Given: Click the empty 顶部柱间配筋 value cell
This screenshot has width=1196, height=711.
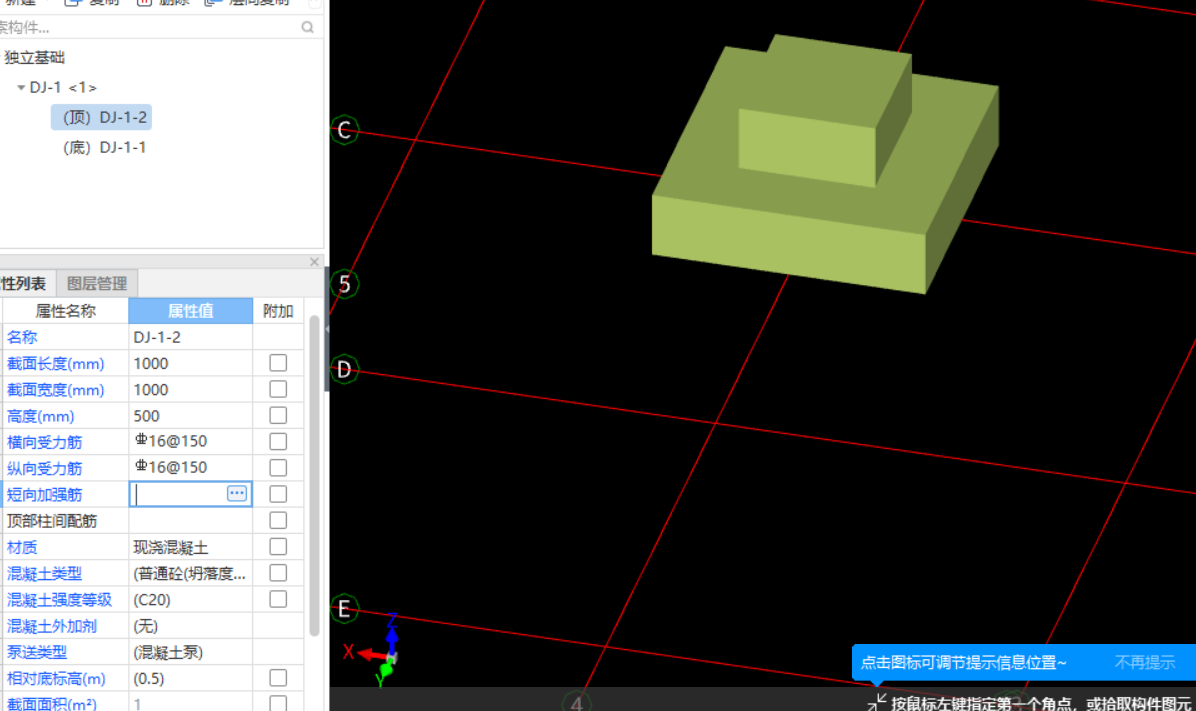Looking at the screenshot, I should [191, 521].
